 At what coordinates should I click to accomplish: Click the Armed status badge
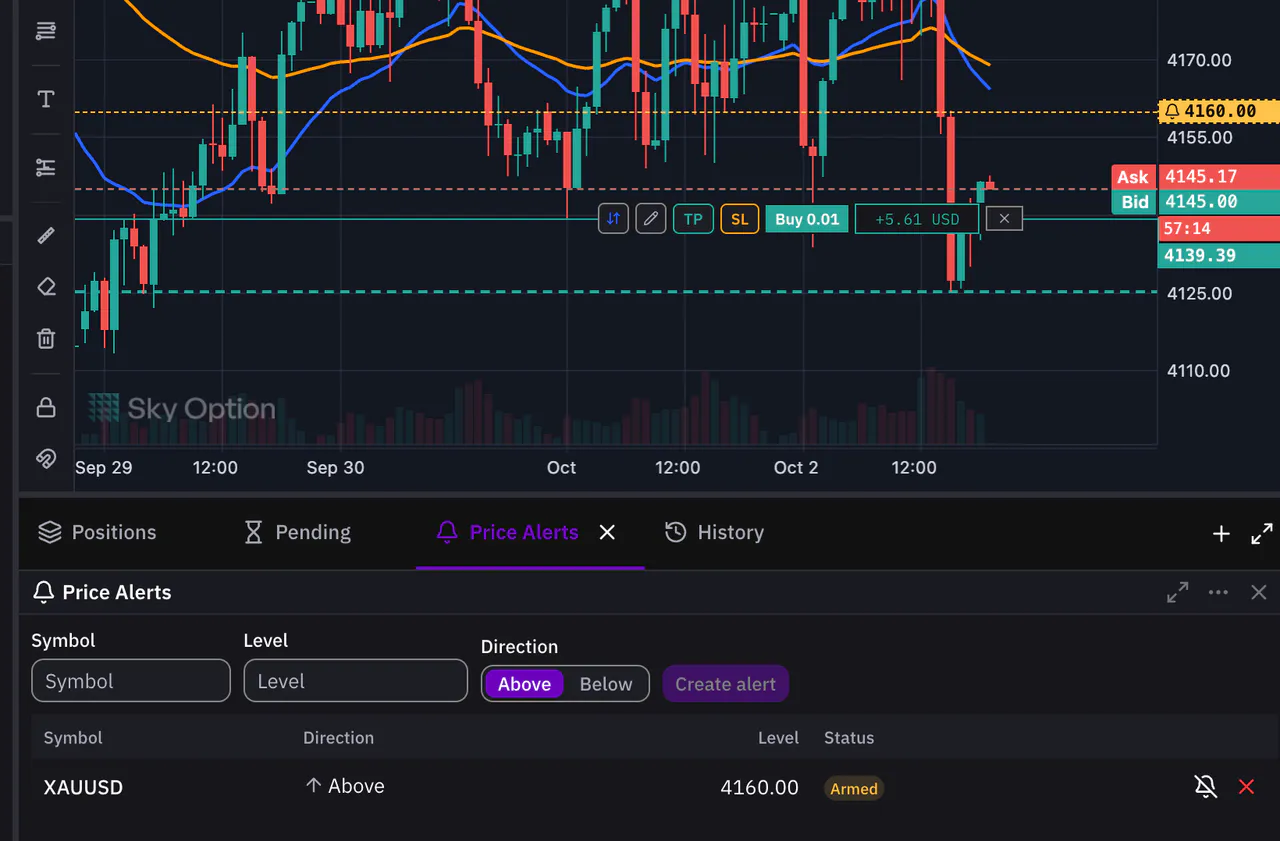(x=854, y=788)
